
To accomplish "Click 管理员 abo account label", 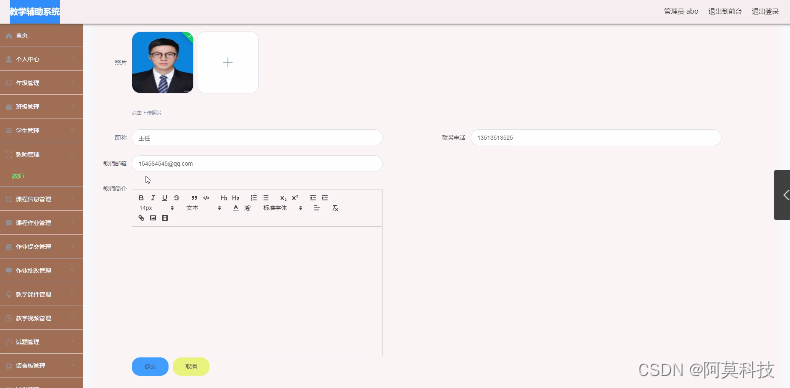I will pos(681,11).
